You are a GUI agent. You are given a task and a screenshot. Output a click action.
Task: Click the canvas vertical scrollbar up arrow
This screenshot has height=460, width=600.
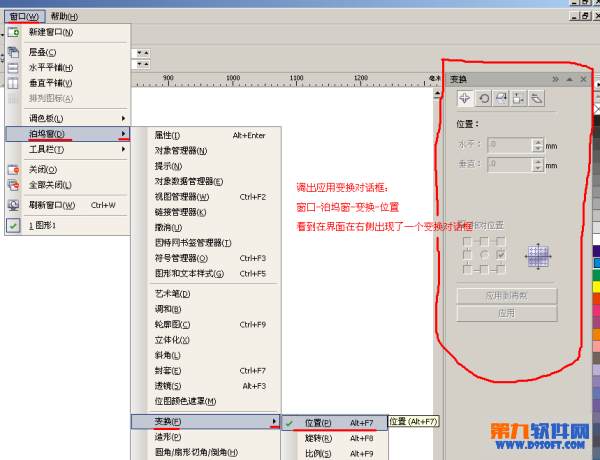point(437,93)
